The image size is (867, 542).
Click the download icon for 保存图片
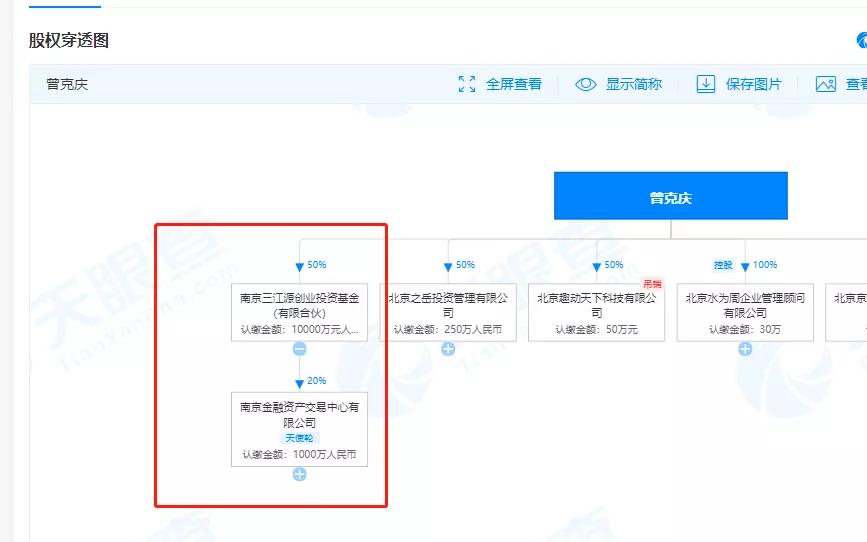click(x=706, y=84)
